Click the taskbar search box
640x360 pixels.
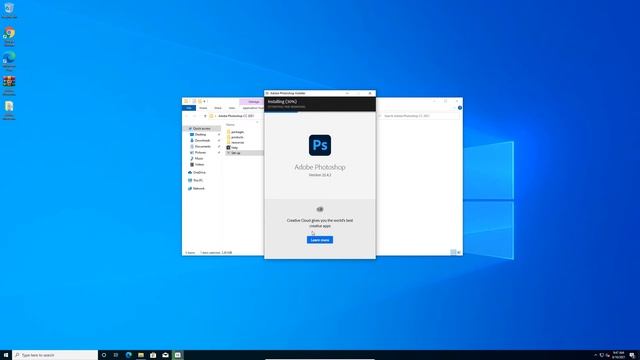click(x=55, y=355)
